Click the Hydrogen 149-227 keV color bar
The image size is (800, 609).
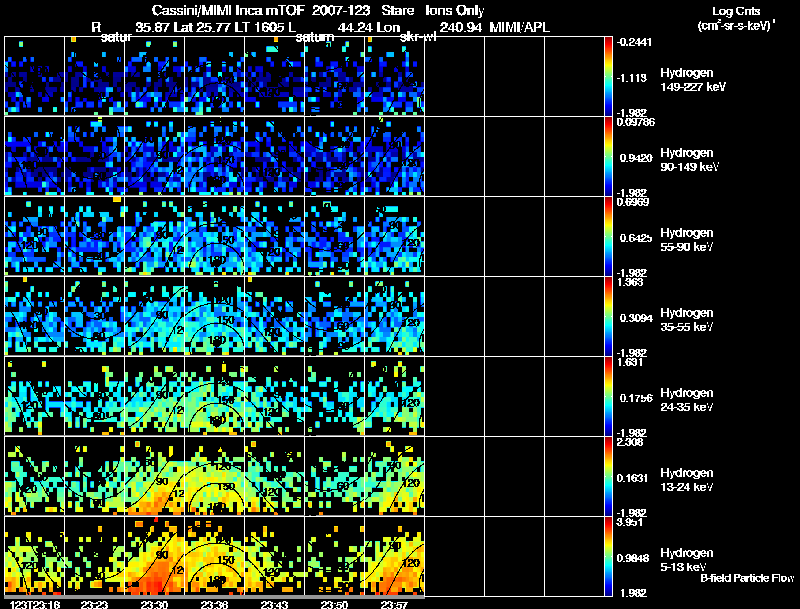(608, 77)
